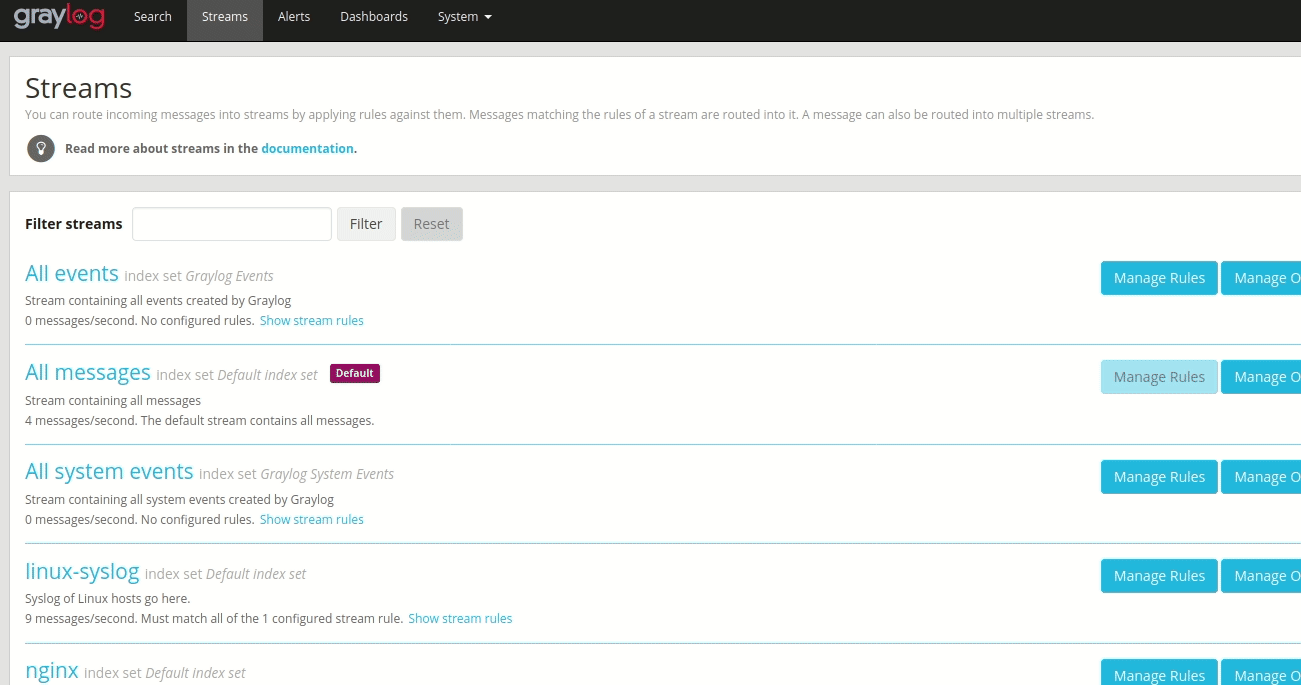Show stream rules for All events
The image size is (1301, 685).
[x=312, y=321]
